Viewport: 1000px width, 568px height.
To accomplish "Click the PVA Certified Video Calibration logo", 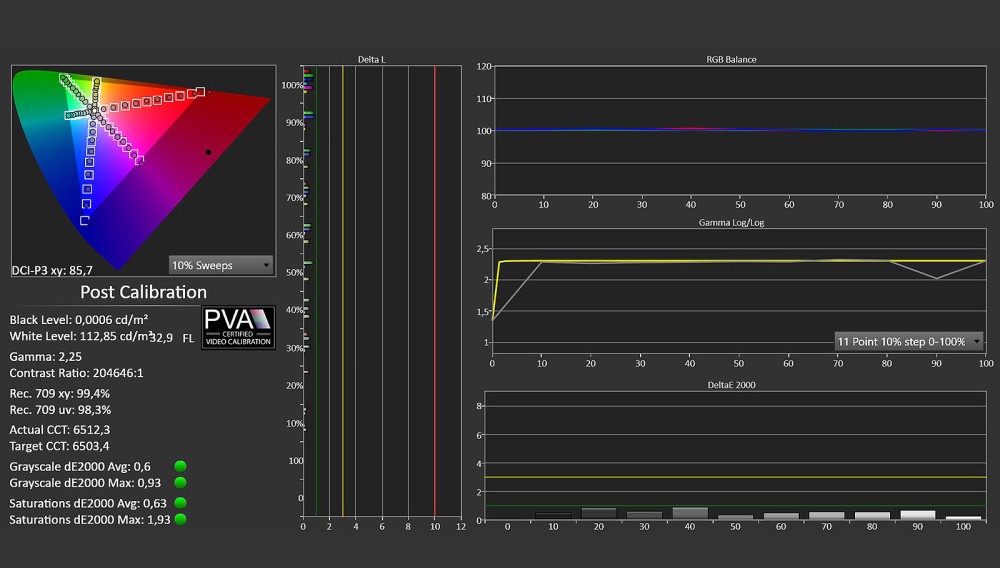I will (x=238, y=328).
